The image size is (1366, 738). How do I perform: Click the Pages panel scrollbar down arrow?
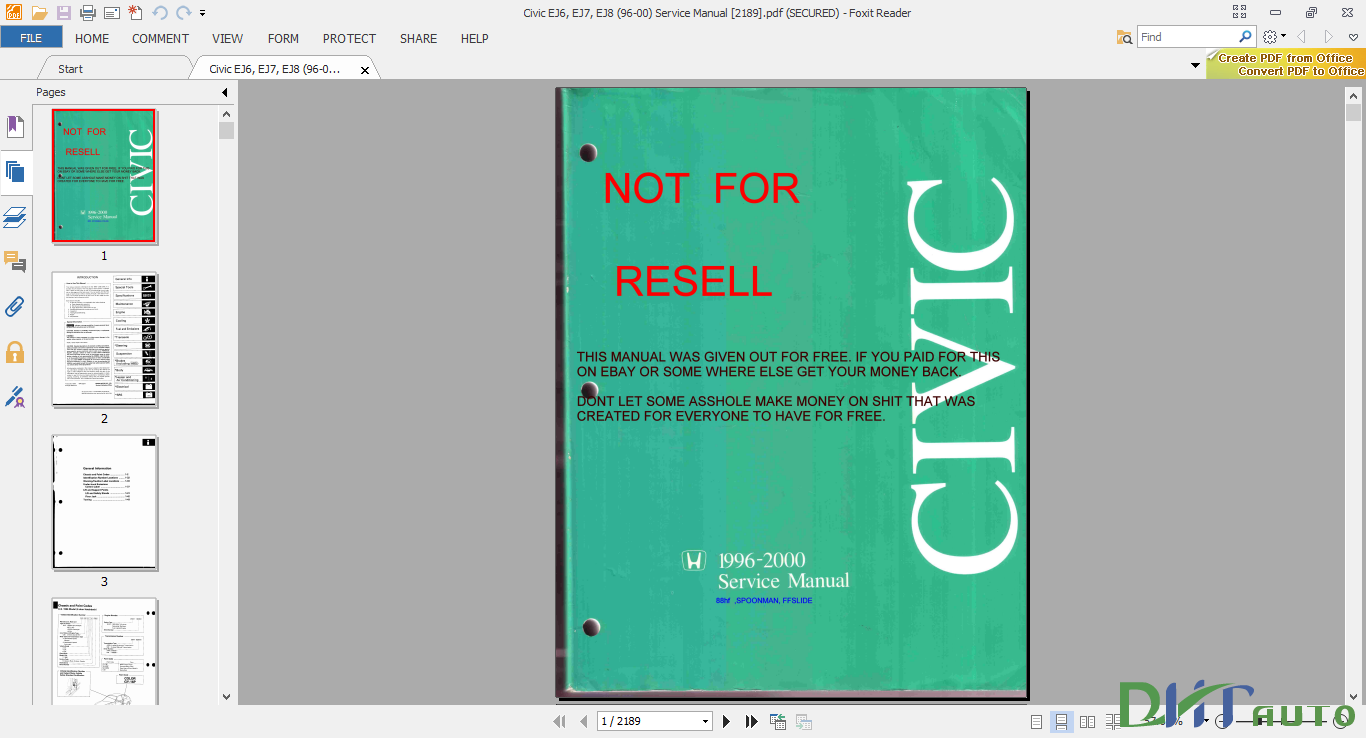coord(226,697)
